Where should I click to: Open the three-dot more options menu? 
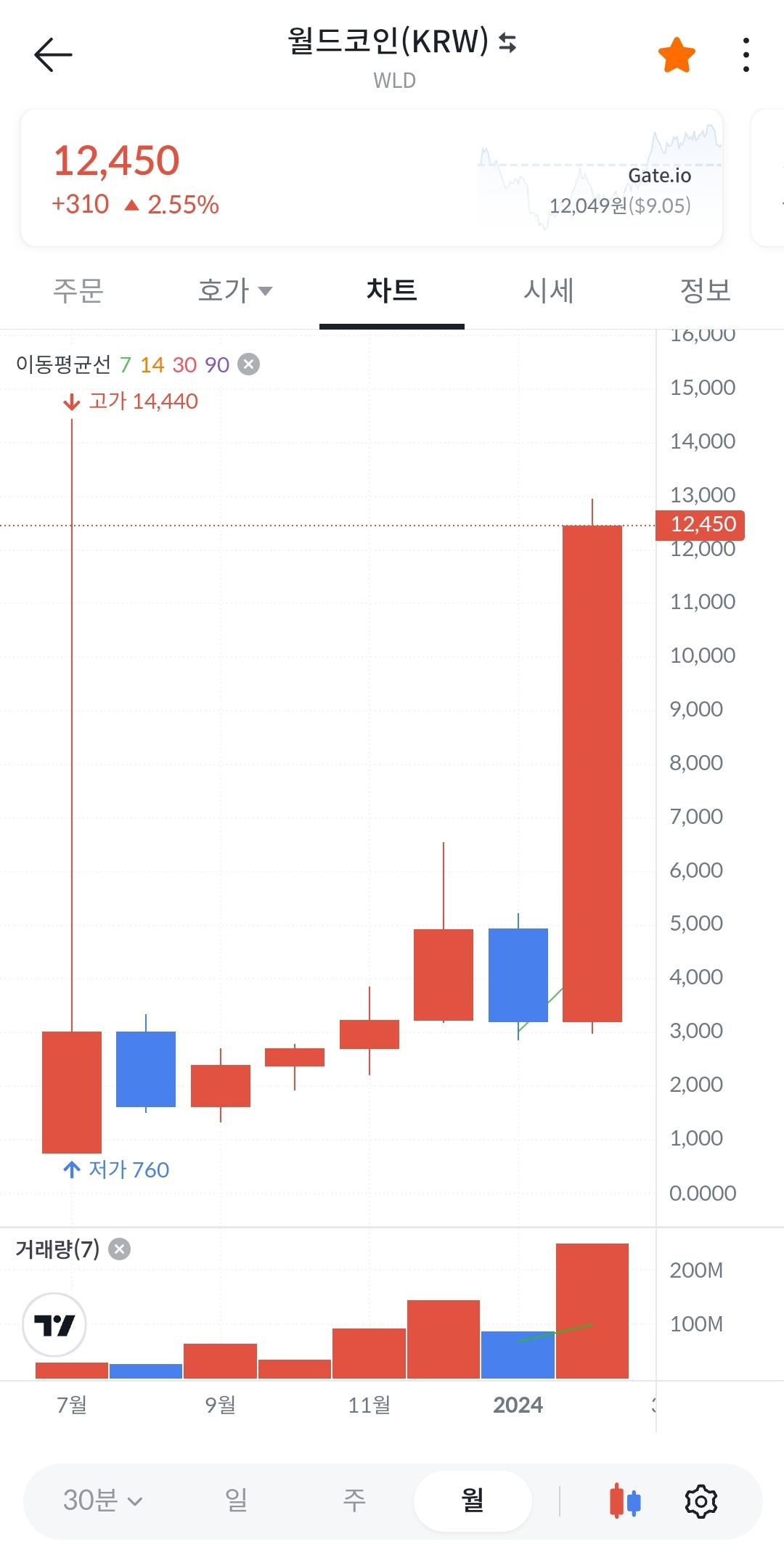coord(746,55)
